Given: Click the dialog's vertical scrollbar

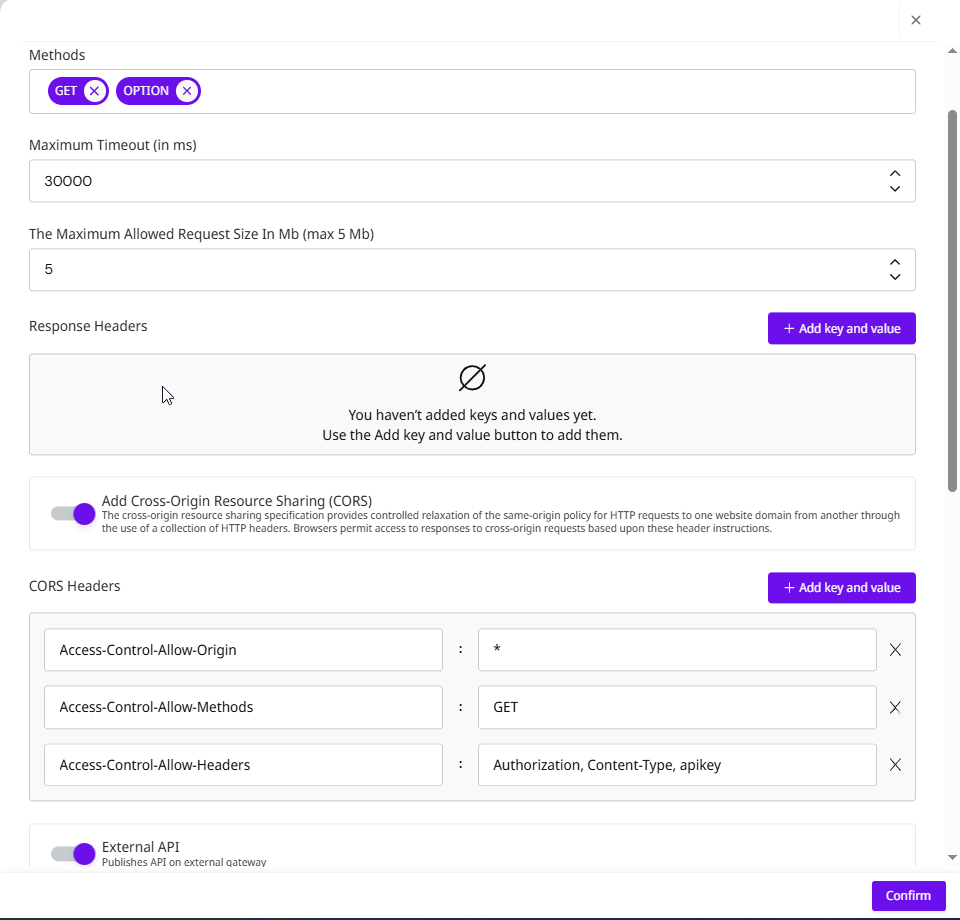Looking at the screenshot, I should tap(952, 300).
